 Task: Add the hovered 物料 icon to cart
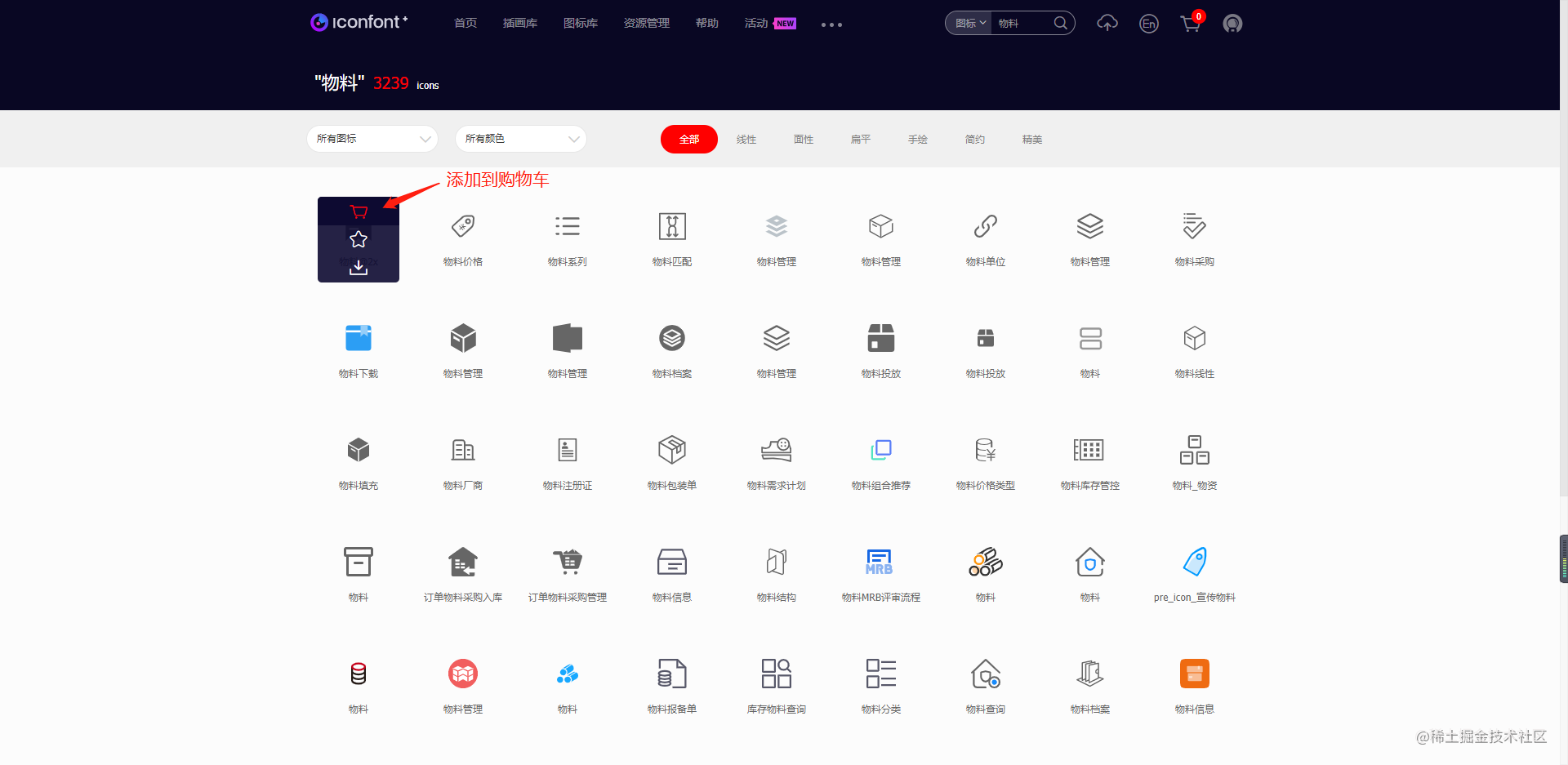(x=358, y=211)
